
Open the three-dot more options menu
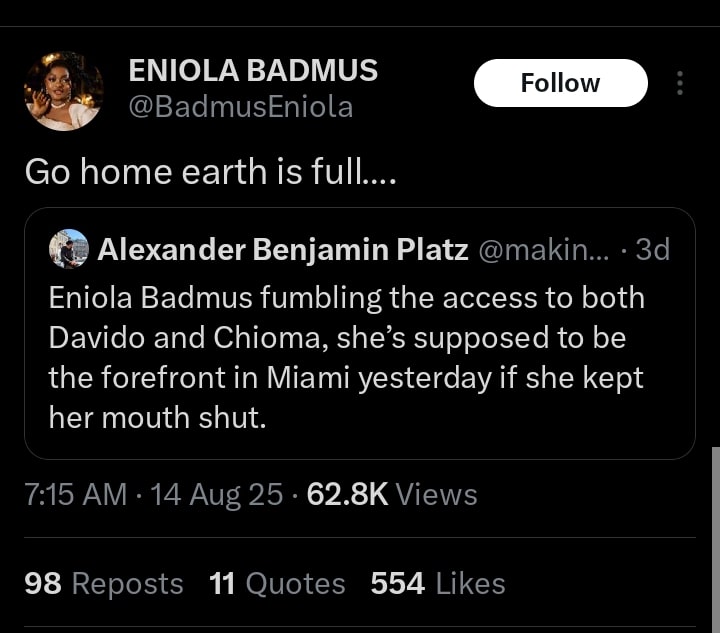point(680,83)
